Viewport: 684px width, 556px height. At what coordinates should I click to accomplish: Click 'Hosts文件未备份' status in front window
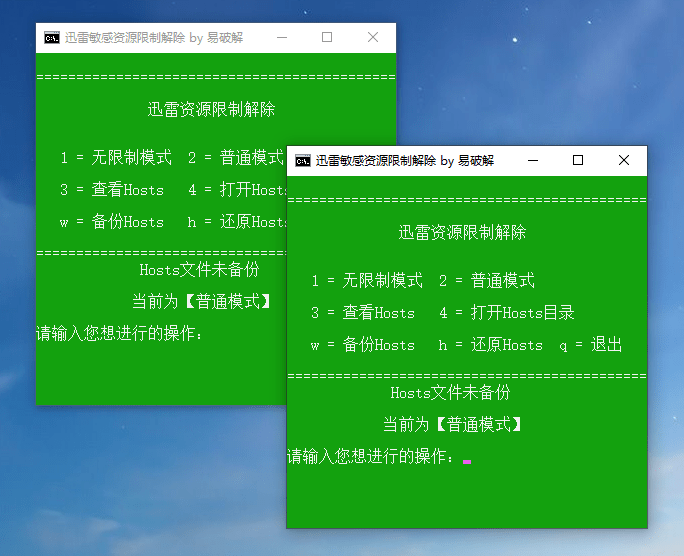pyautogui.click(x=450, y=392)
